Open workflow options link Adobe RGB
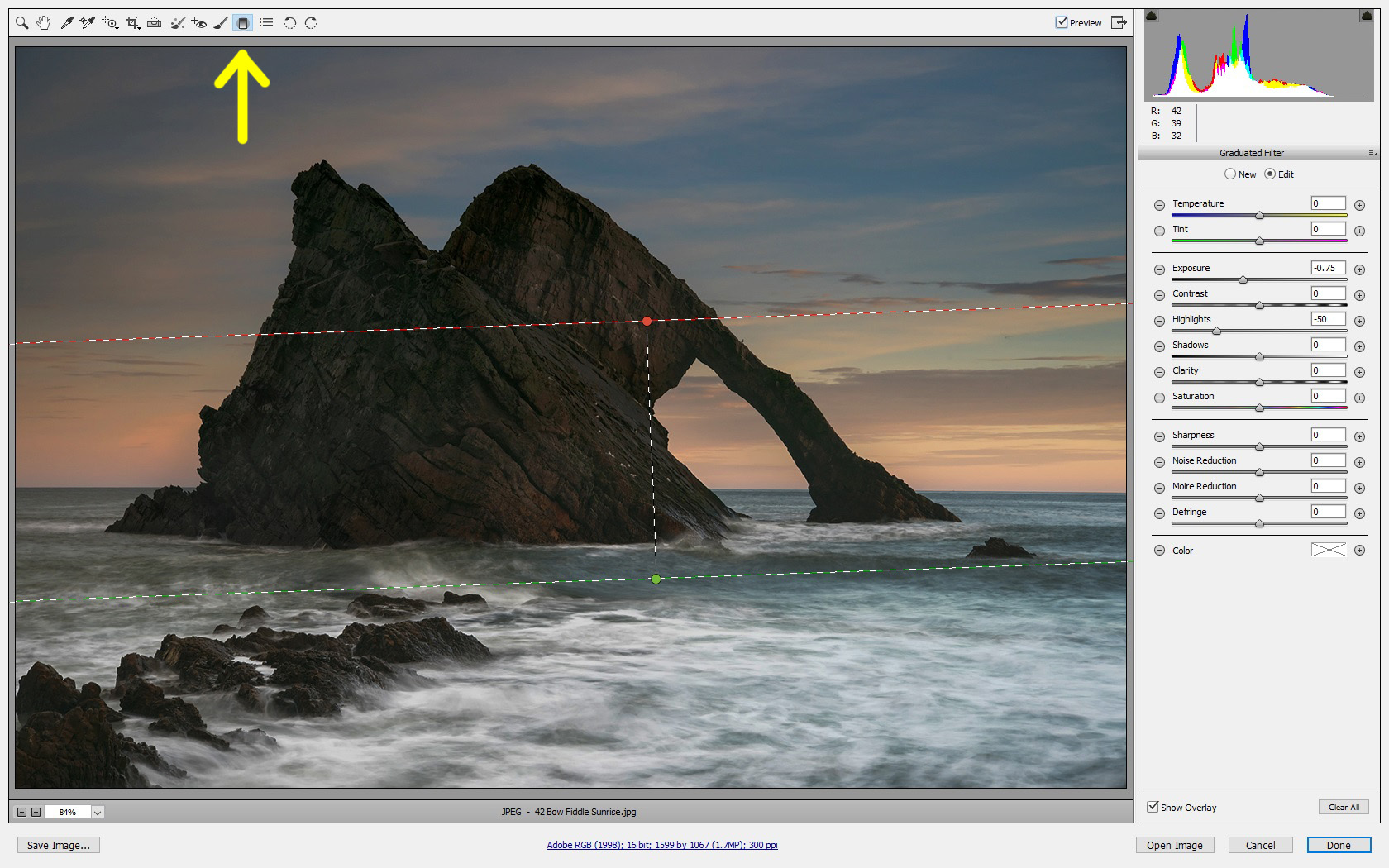The image size is (1389, 868). point(661,845)
